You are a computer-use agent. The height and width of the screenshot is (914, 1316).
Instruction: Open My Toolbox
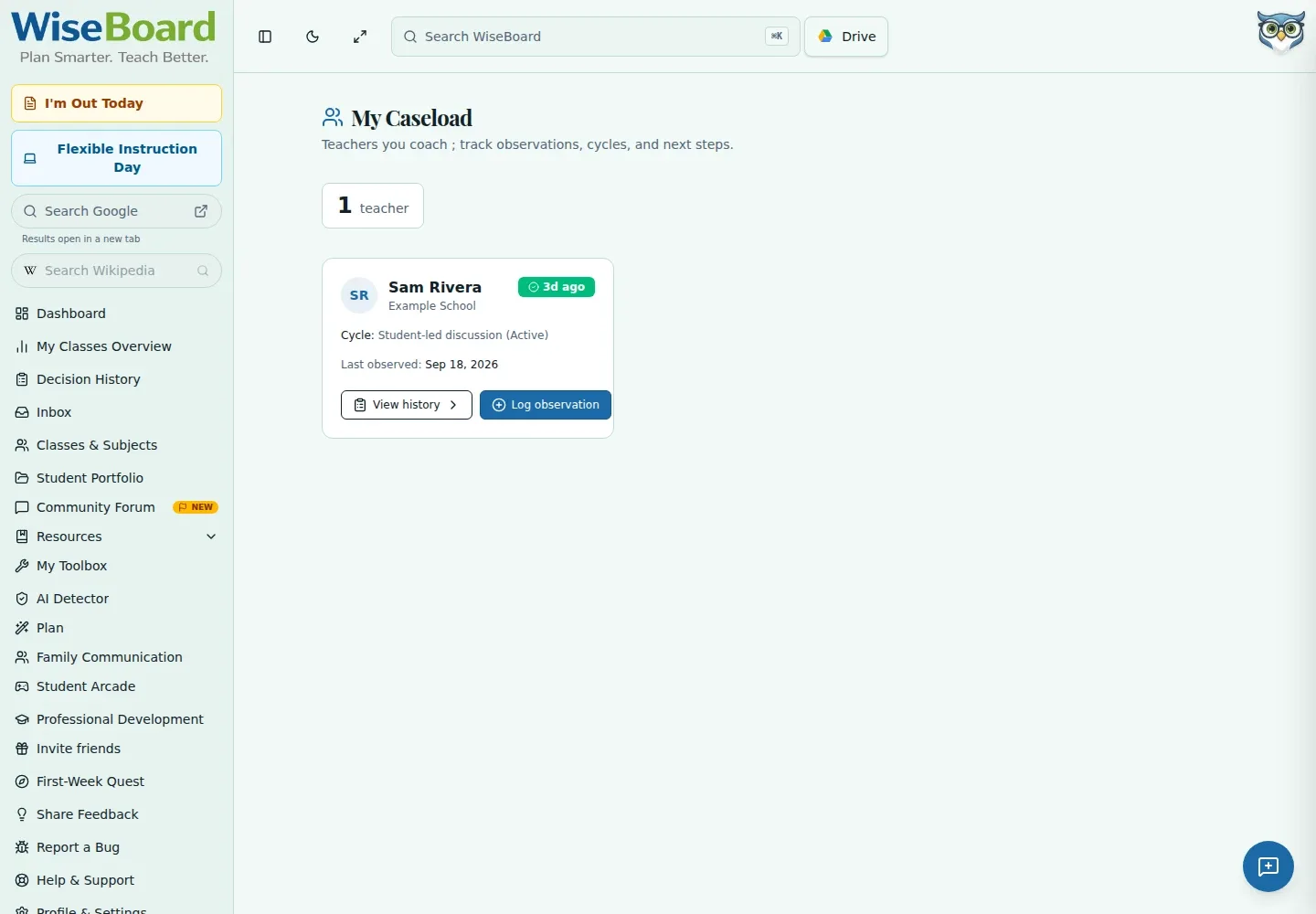pyautogui.click(x=116, y=566)
